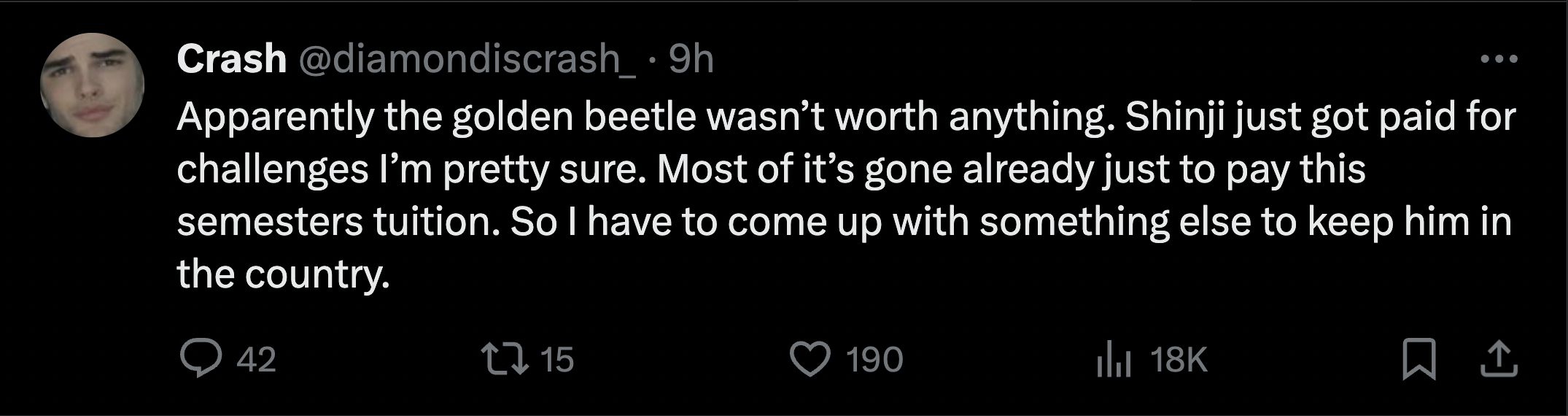
Task: Click the 18K views count
Action: pyautogui.click(x=1179, y=360)
